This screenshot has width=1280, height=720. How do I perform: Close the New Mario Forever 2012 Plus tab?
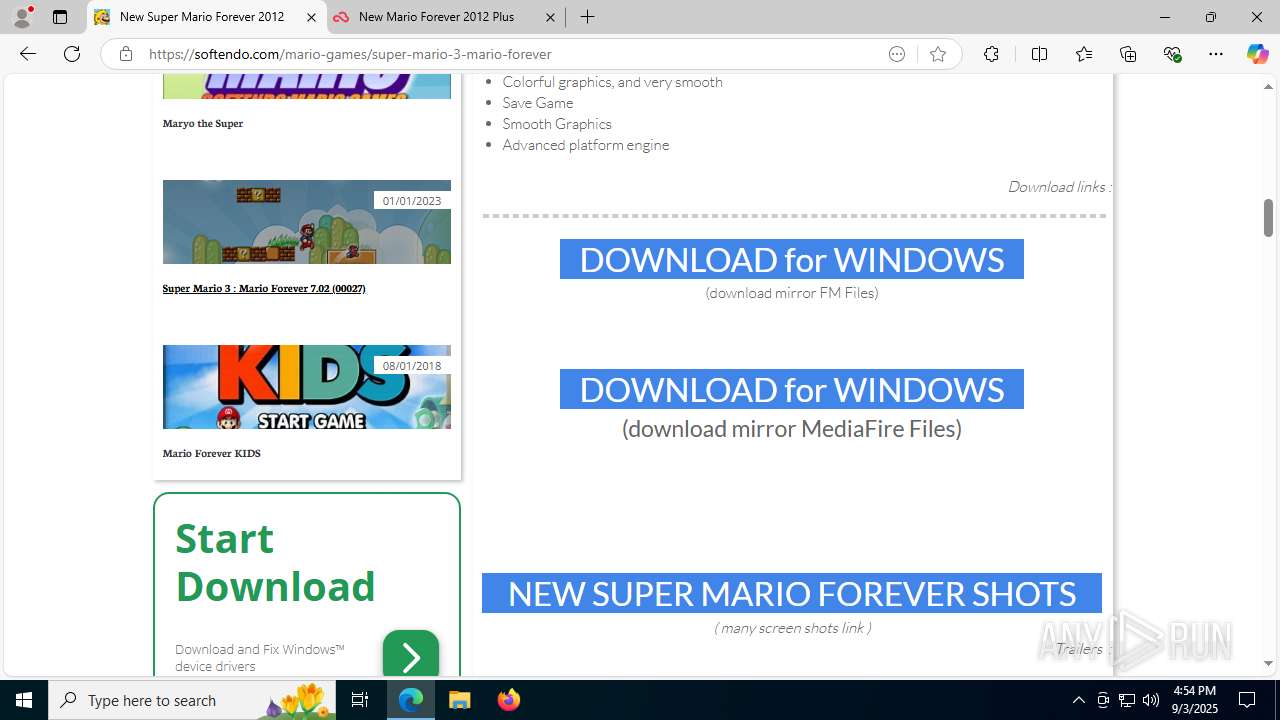point(550,17)
